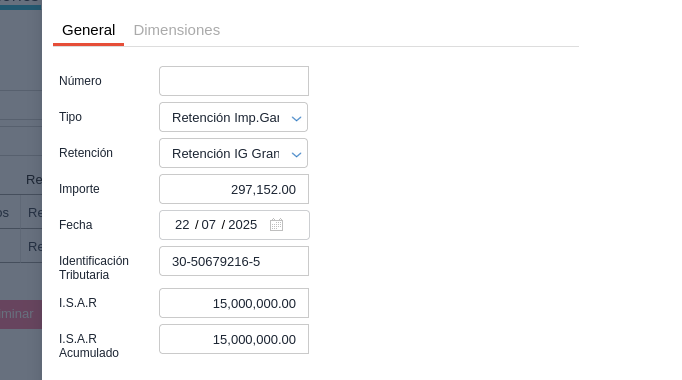Screen dimensions: 682x380
Task: Open the Retención IG Gran combo box
Action: pos(234,153)
